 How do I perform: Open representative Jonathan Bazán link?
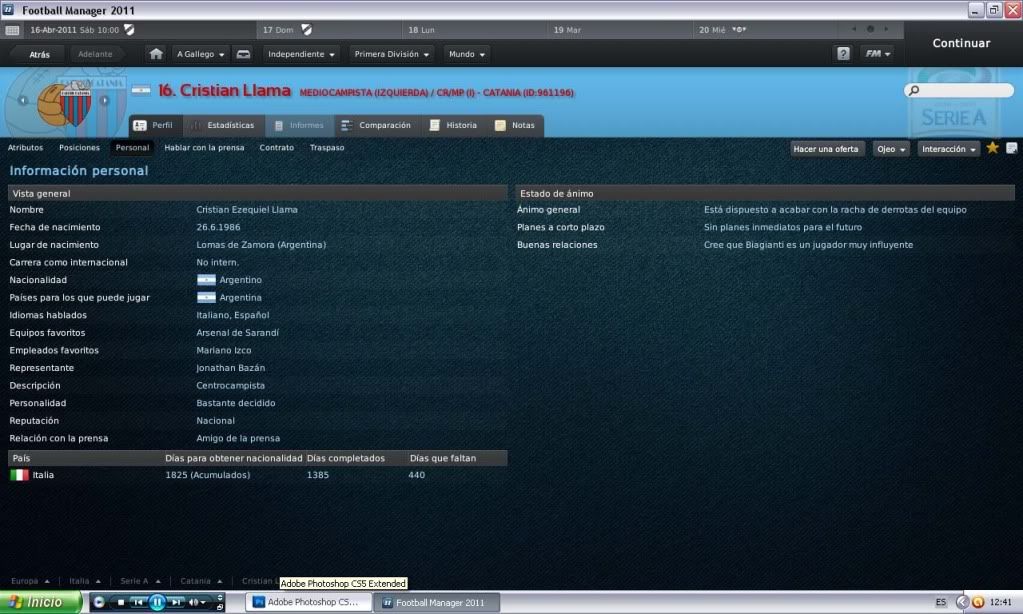tap(230, 368)
